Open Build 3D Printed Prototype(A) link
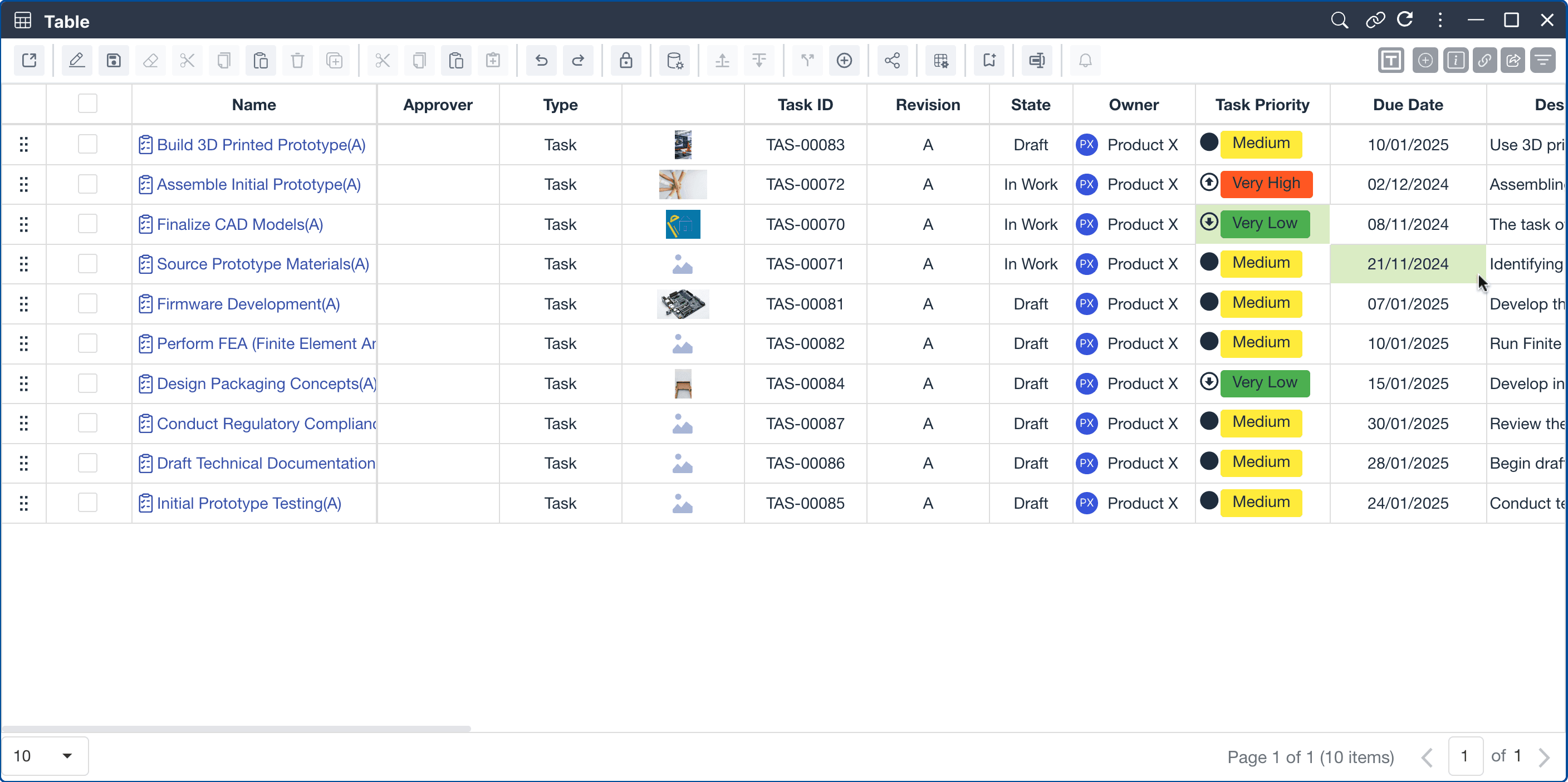The width and height of the screenshot is (1568, 782). 261,145
